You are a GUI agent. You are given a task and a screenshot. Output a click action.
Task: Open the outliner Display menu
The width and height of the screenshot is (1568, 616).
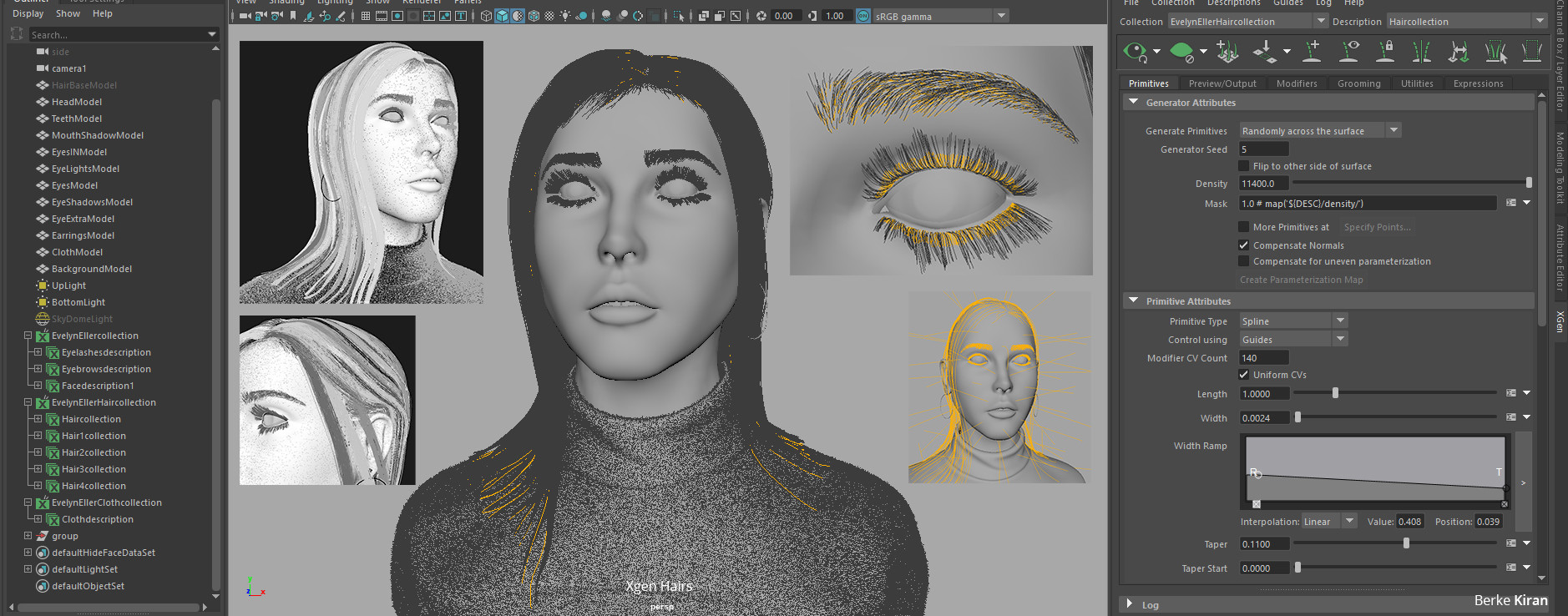(28, 13)
